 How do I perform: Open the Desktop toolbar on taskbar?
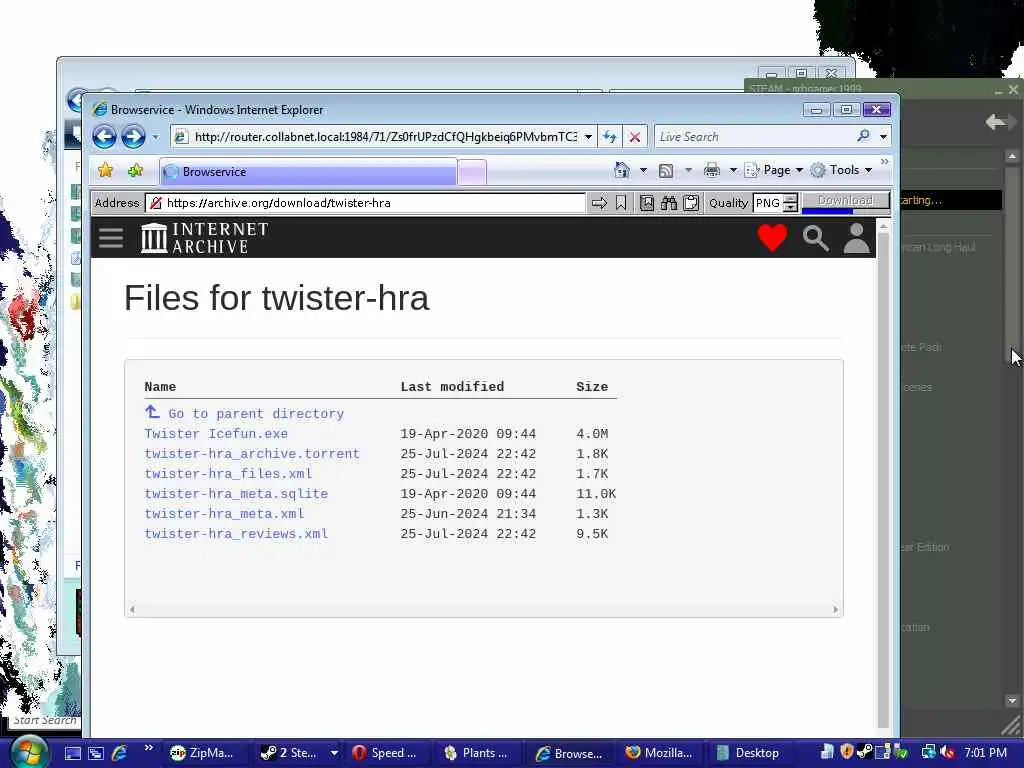(x=748, y=753)
